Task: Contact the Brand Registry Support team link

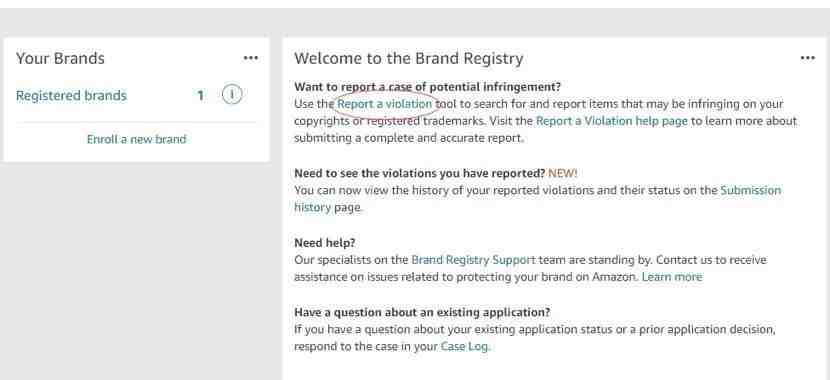Action: 474,260
